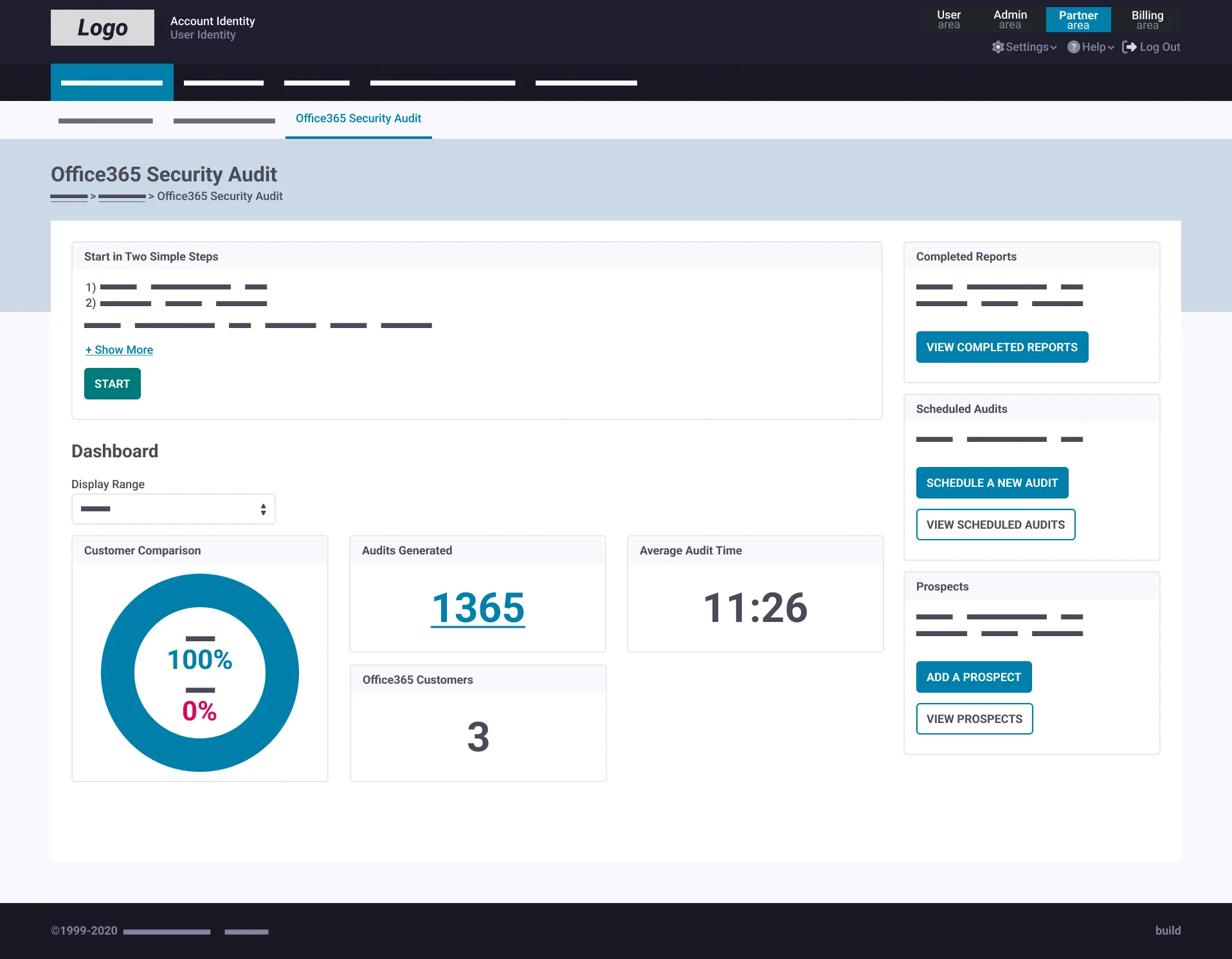This screenshot has height=959, width=1232.
Task: Click the Audits Generated card header
Action: 477,551
